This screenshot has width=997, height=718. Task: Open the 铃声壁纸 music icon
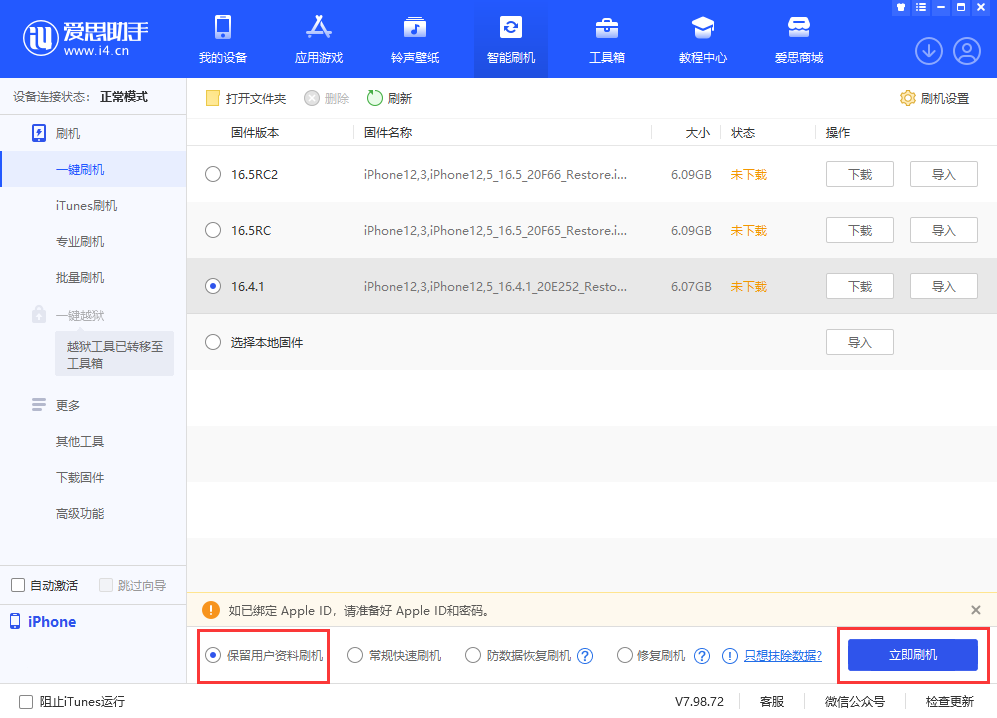pos(414,28)
